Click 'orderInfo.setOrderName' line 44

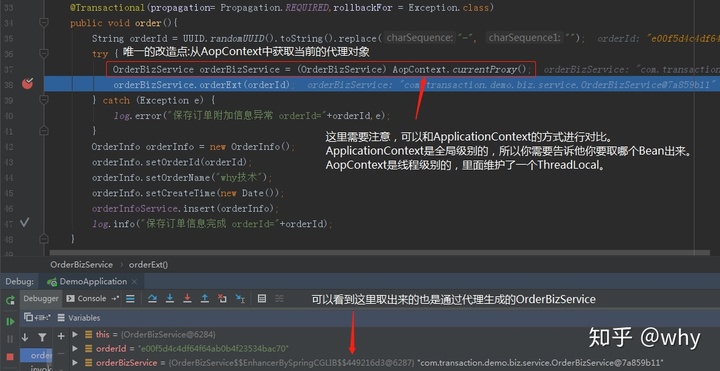pyautogui.click(x=182, y=178)
